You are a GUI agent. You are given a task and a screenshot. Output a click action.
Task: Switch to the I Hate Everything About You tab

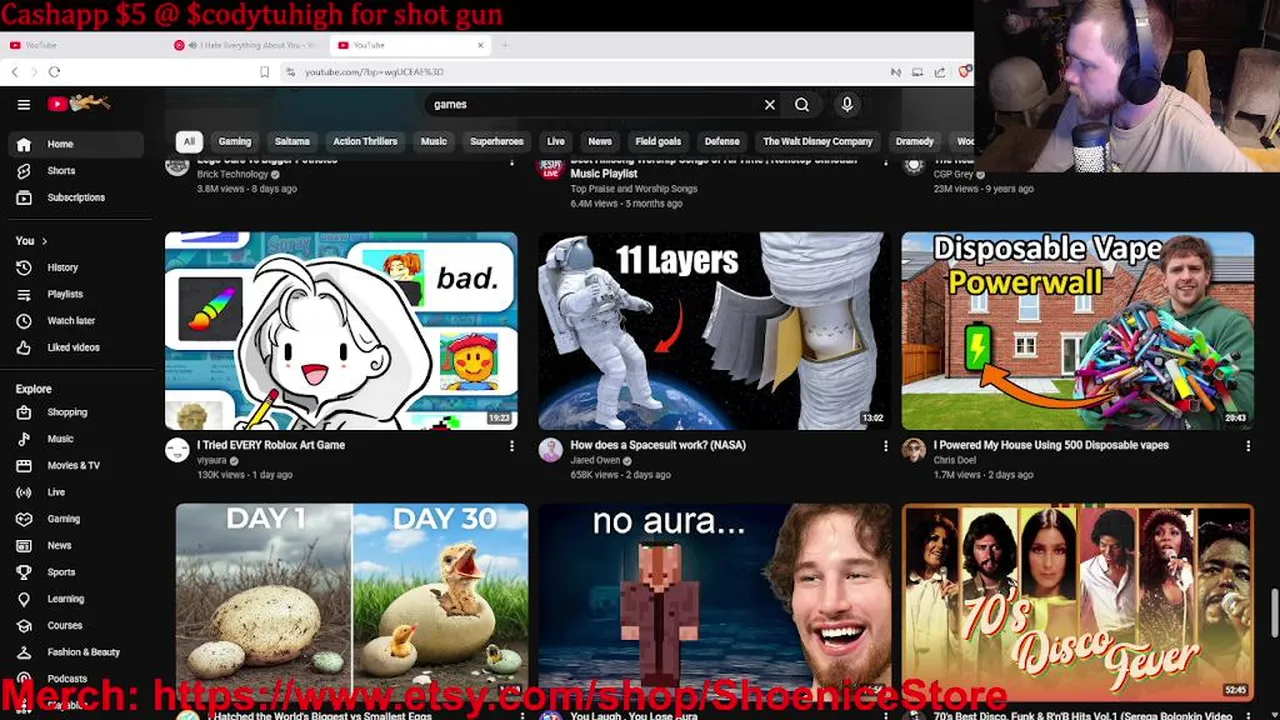coord(246,45)
